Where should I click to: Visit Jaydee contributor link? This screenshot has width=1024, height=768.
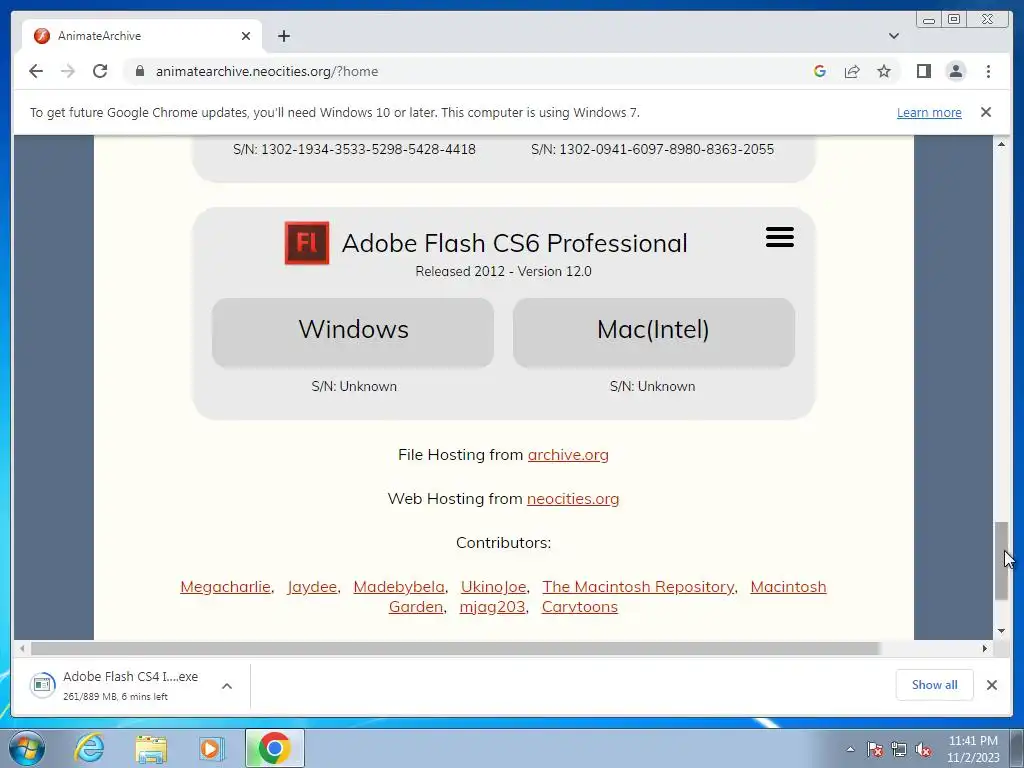(x=312, y=586)
